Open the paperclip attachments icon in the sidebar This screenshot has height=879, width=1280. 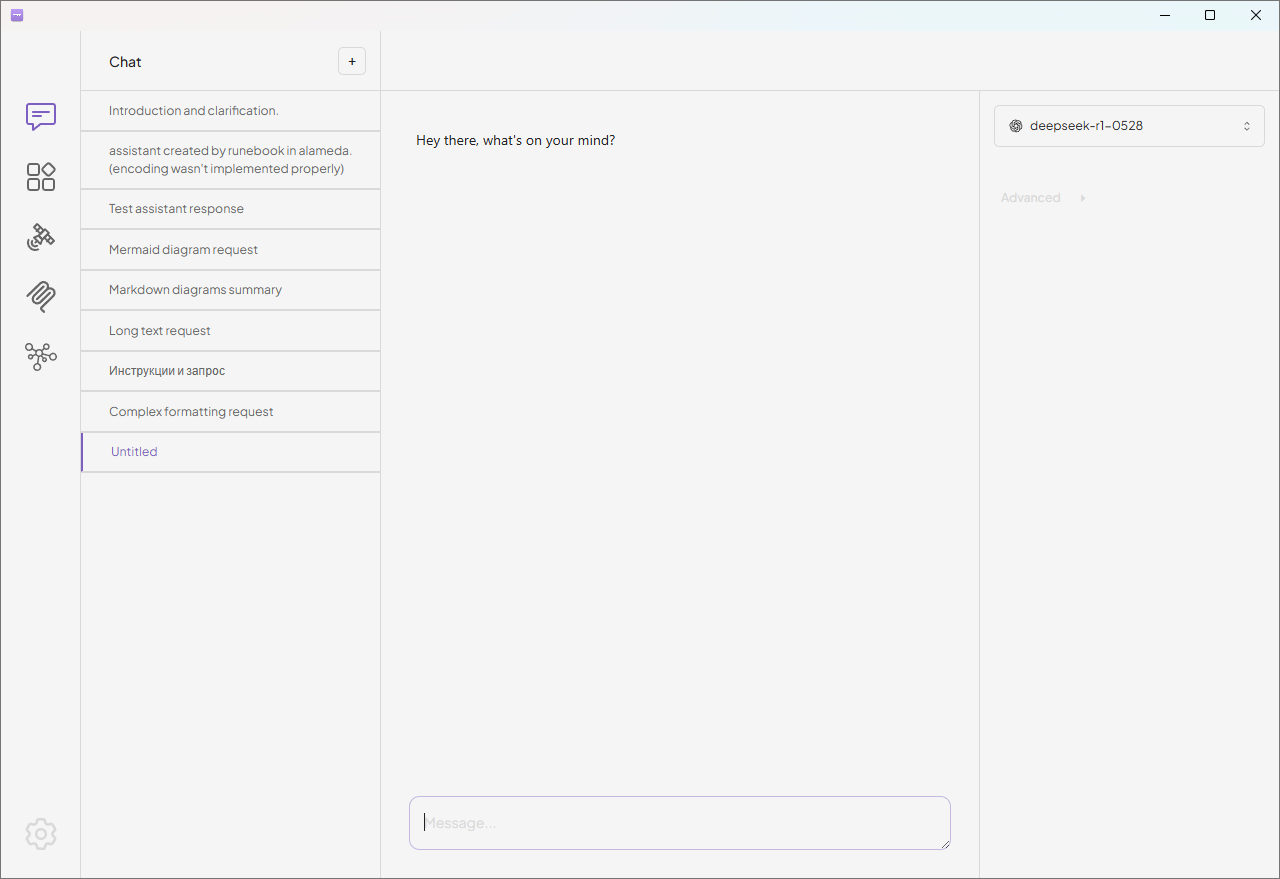(x=41, y=296)
